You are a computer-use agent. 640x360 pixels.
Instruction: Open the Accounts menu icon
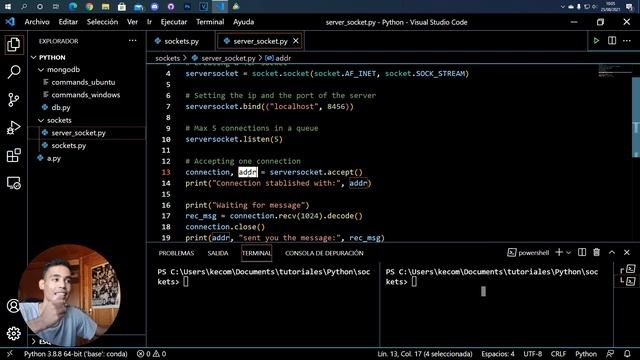pyautogui.click(x=13, y=306)
